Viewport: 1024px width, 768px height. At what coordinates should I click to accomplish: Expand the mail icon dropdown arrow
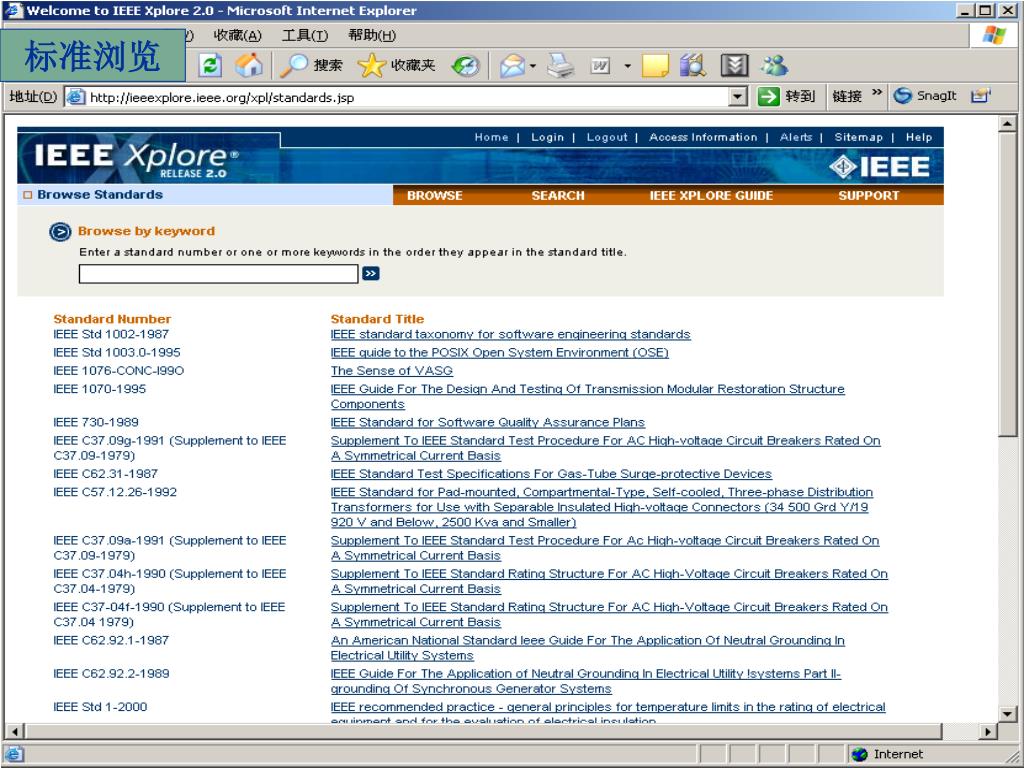coord(533,65)
